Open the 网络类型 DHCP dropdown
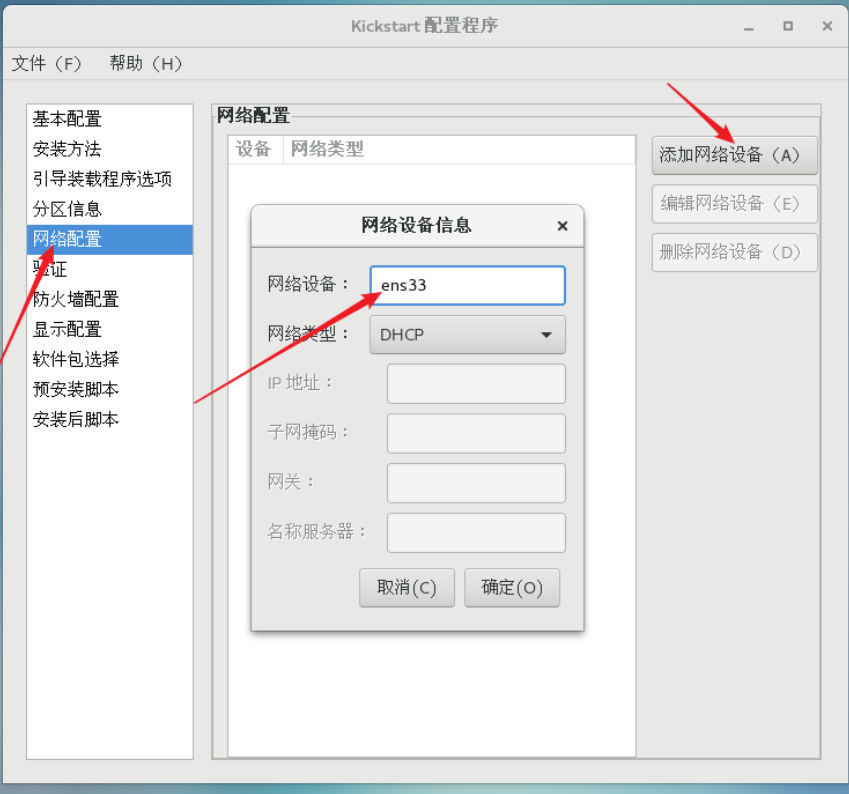This screenshot has width=849, height=794. (468, 335)
